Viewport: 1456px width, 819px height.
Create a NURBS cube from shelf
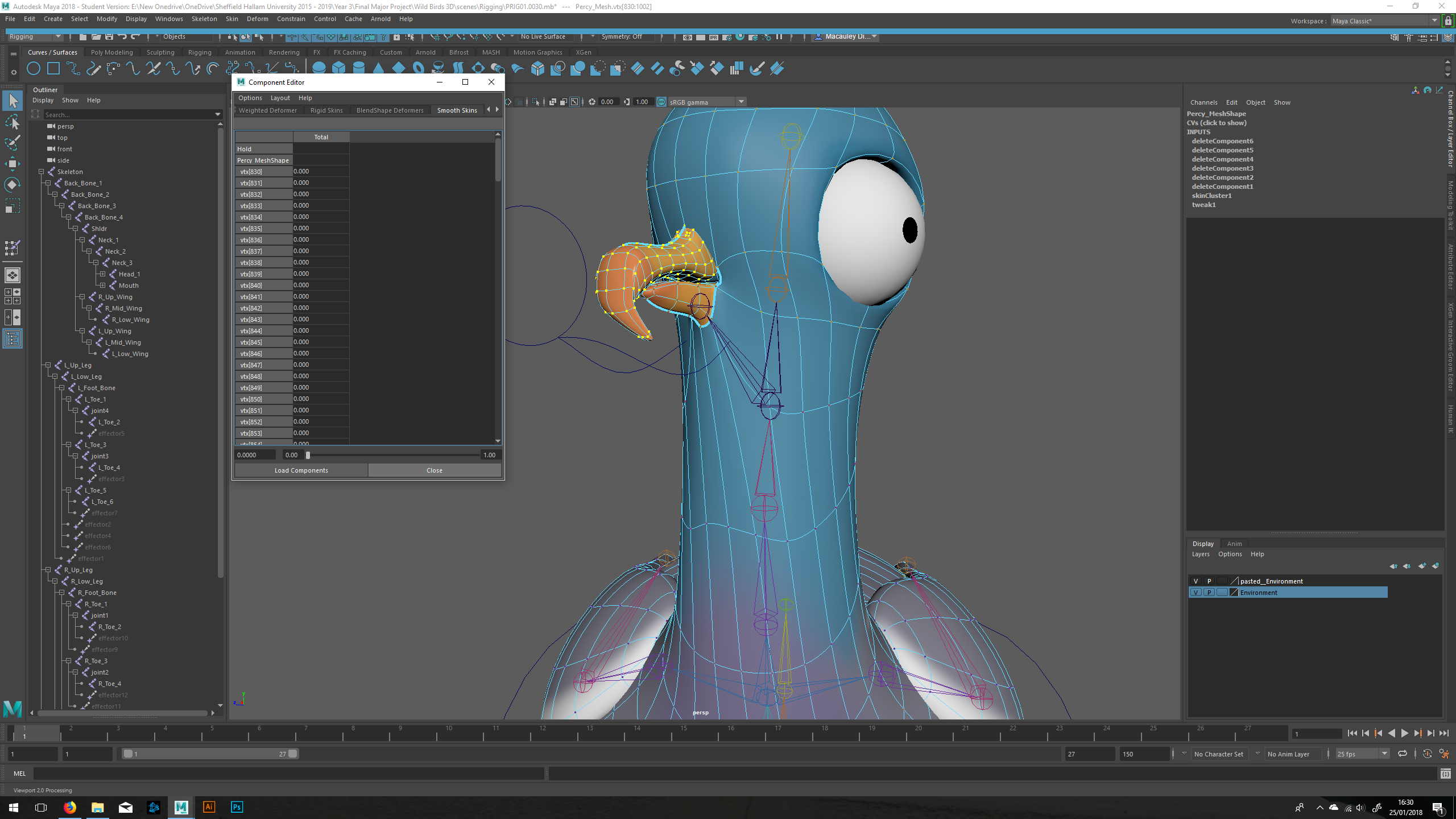pyautogui.click(x=339, y=69)
